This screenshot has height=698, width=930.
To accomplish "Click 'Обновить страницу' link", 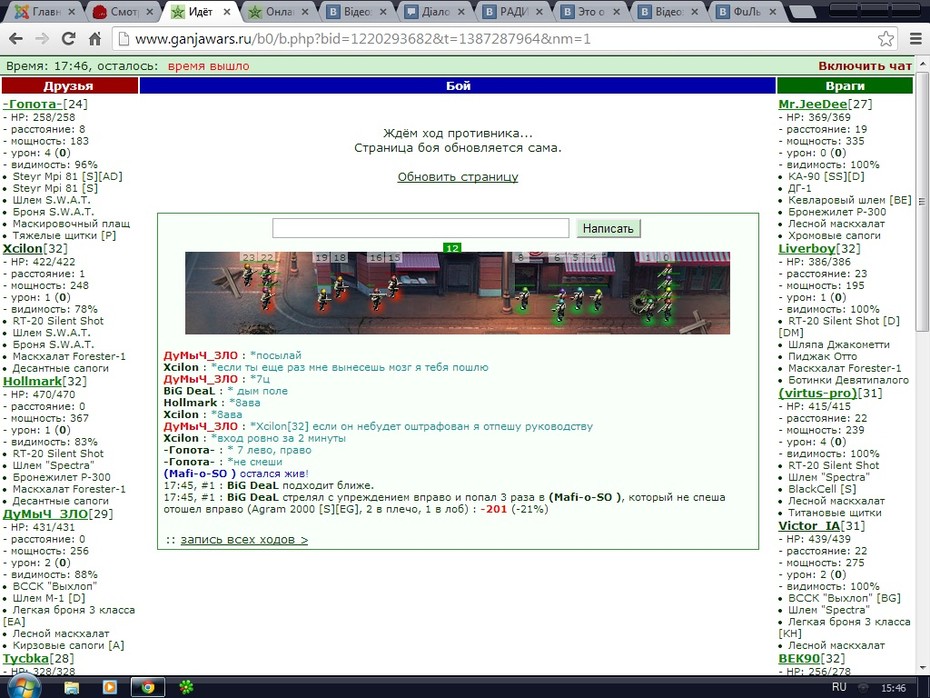I will tap(458, 177).
